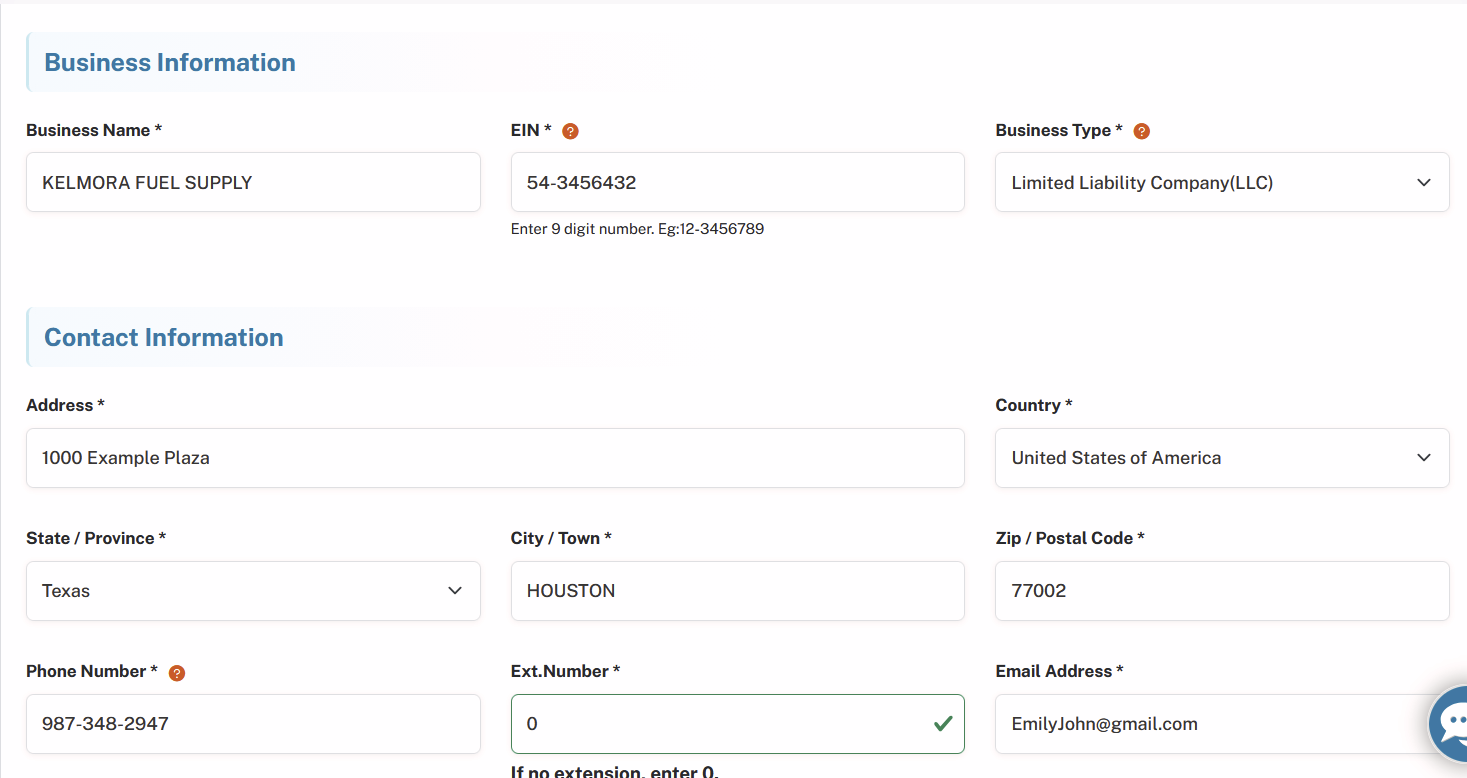Click the 'Business Name *' label

click(x=94, y=130)
